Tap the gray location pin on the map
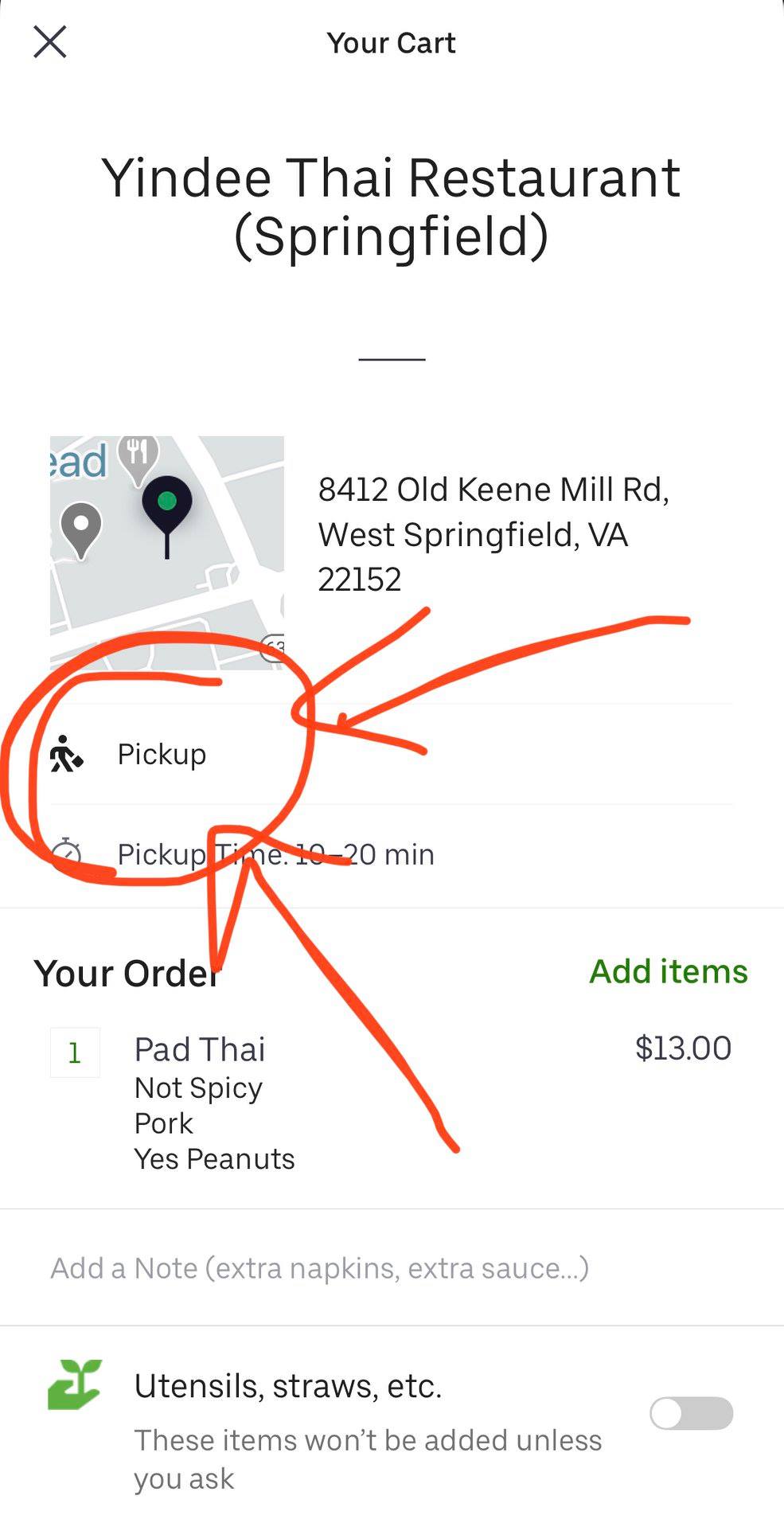Image resolution: width=784 pixels, height=1515 pixels. pos(81,529)
